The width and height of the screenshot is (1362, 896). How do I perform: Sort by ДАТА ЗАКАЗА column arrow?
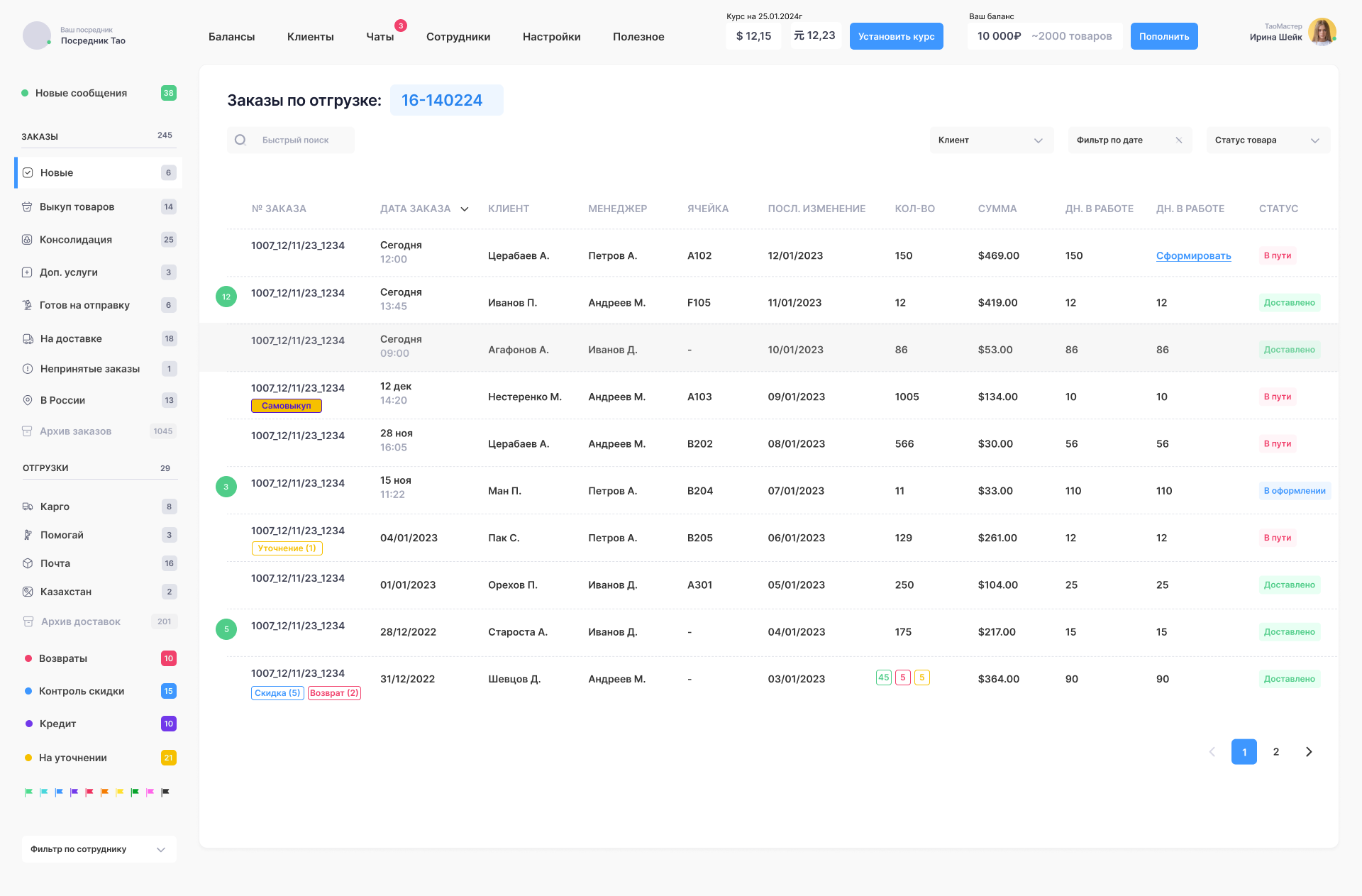(465, 209)
